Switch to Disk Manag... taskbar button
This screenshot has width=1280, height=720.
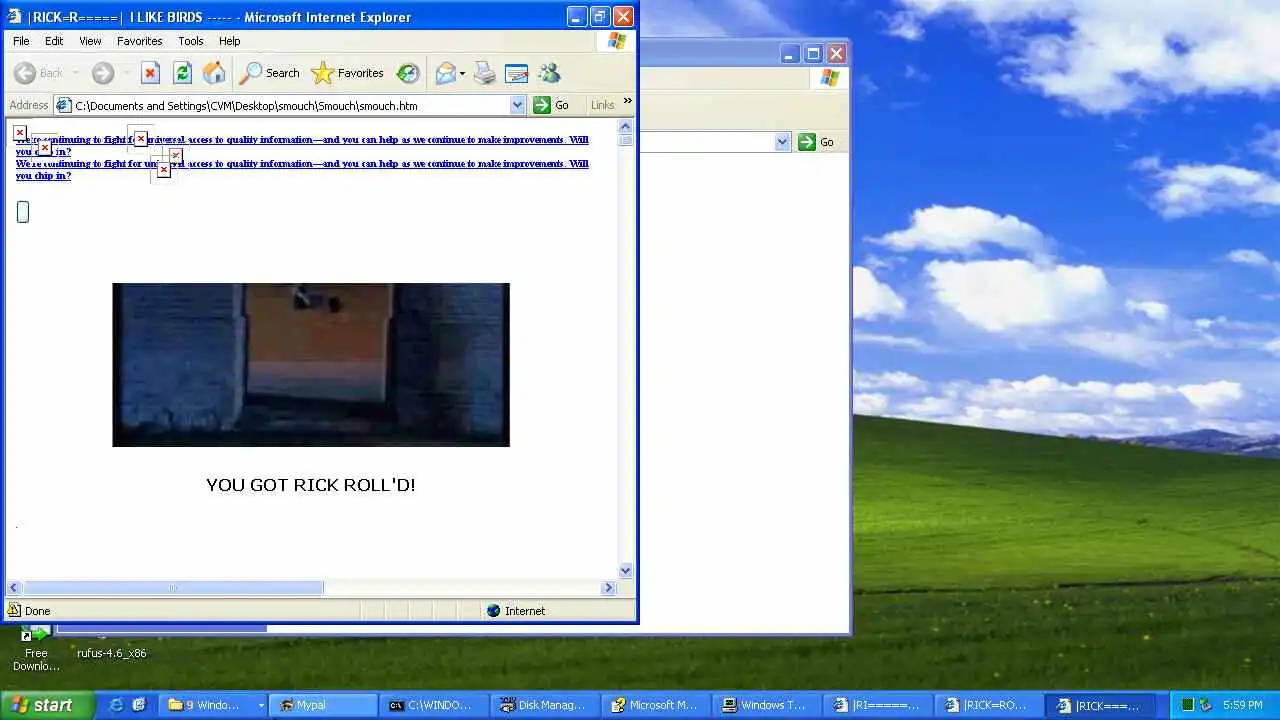(544, 705)
